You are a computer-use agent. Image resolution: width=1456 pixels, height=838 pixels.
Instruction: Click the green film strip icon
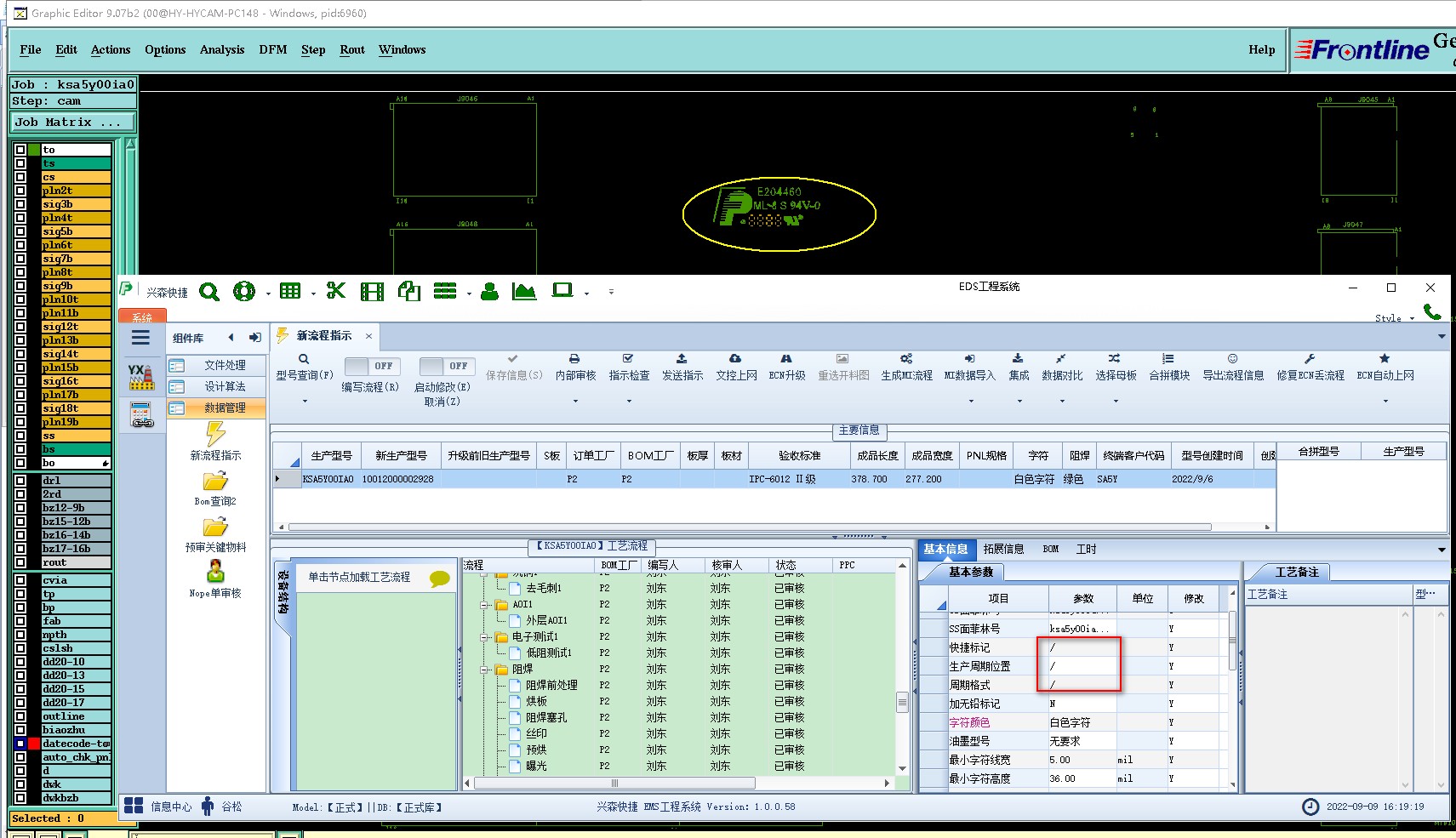point(372,292)
